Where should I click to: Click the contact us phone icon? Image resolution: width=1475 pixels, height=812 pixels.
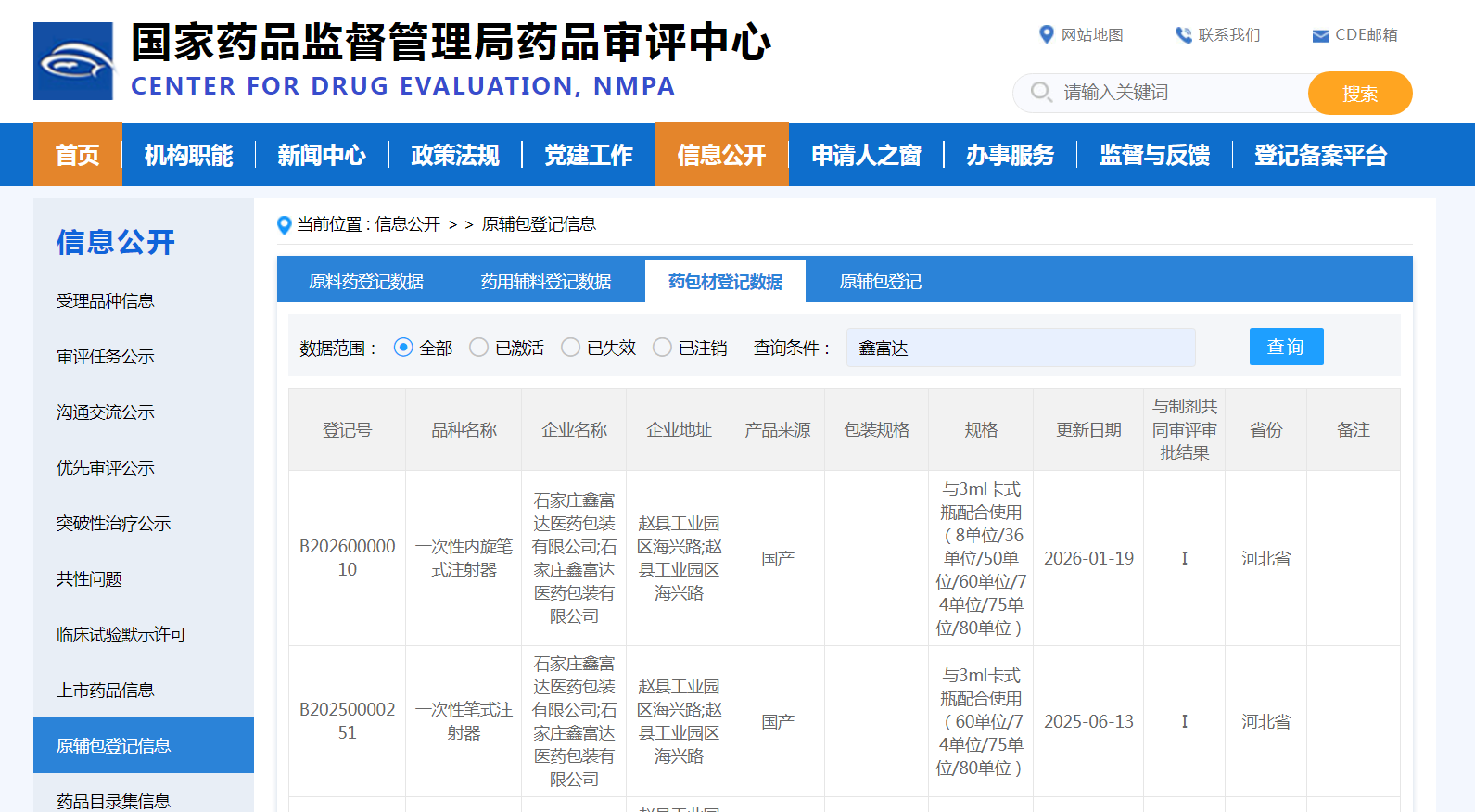[x=1183, y=35]
